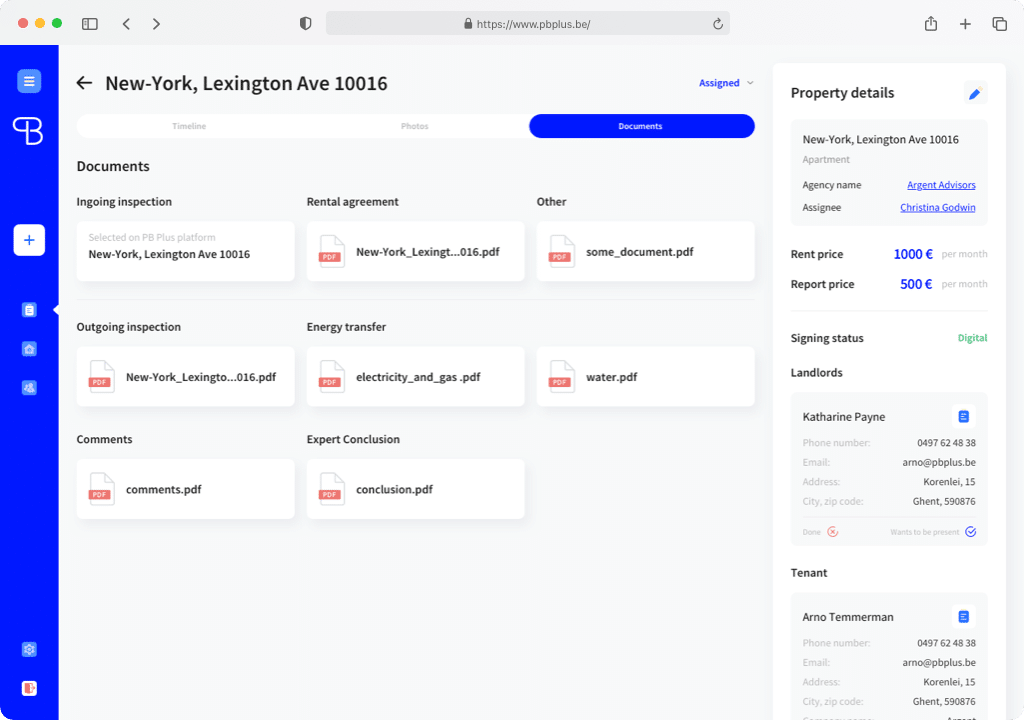Click the plus add button in the sidebar
Viewport: 1024px width, 720px height.
[29, 240]
